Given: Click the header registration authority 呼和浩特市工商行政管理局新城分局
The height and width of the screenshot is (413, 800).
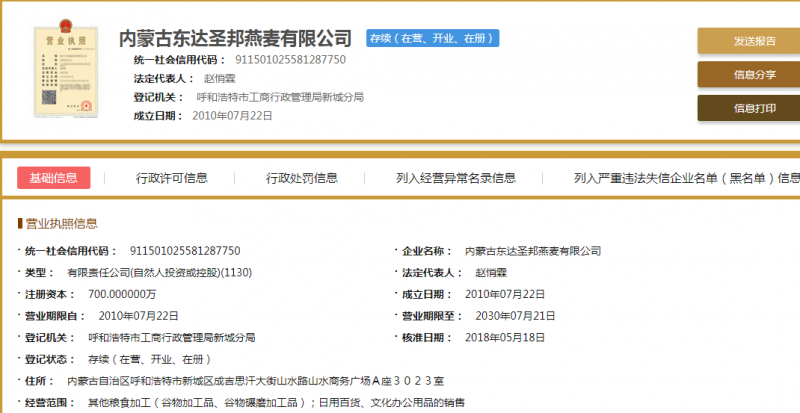Looking at the screenshot, I should pyautogui.click(x=280, y=98).
